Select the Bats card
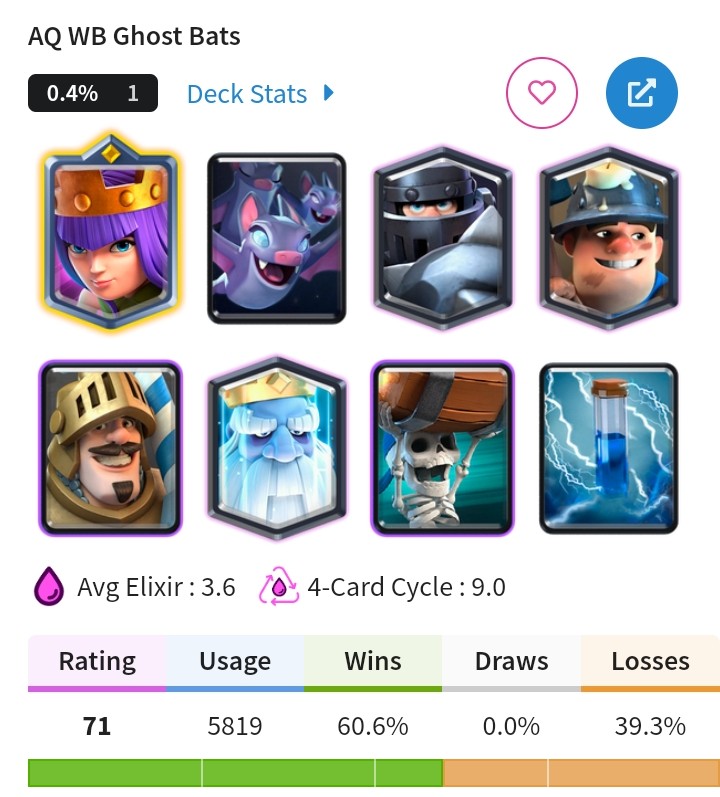Screen dimensions: 720x797 (x=276, y=238)
